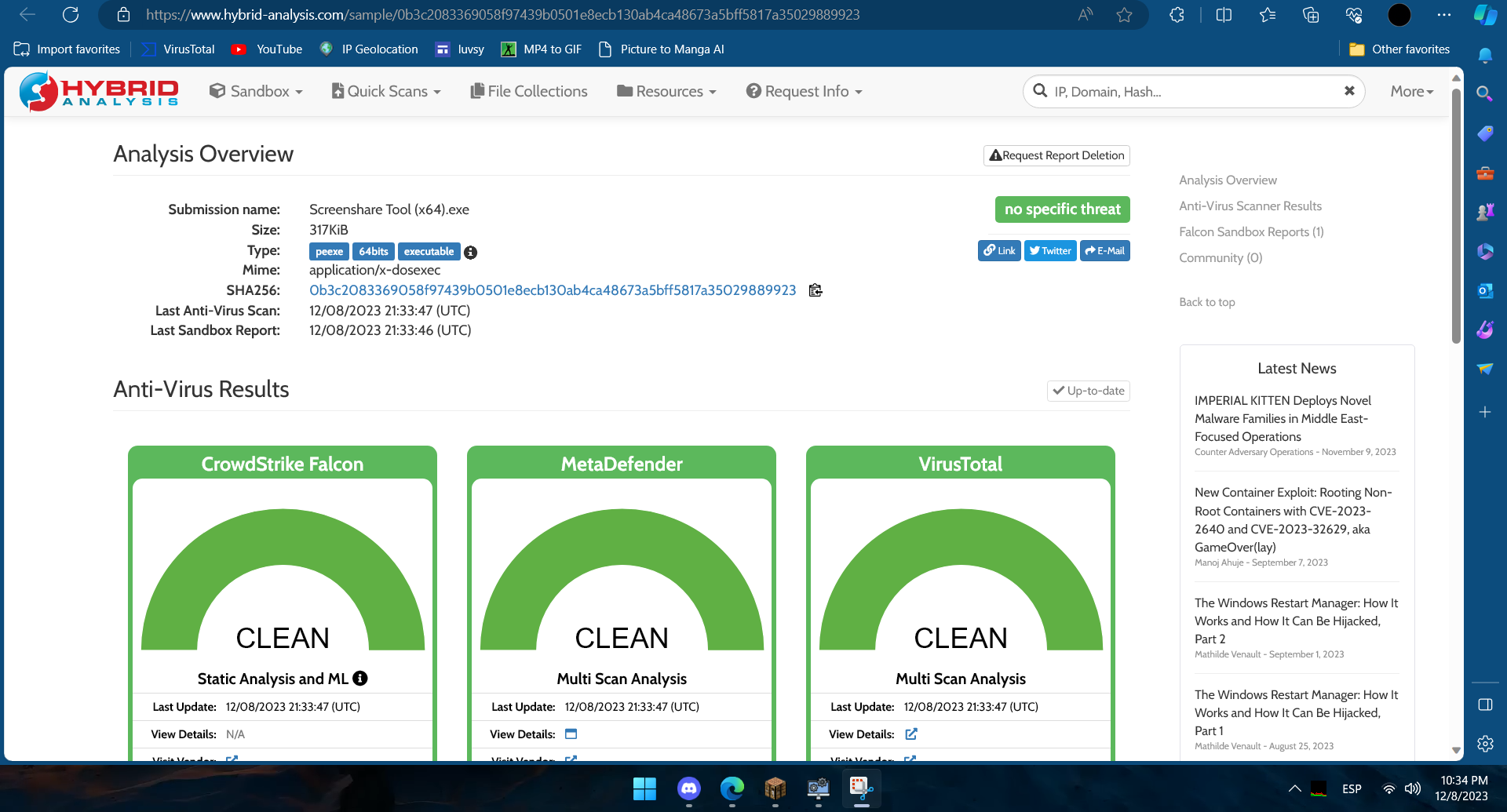
Task: Click the Snipping Tool taskbar icon
Action: (861, 788)
